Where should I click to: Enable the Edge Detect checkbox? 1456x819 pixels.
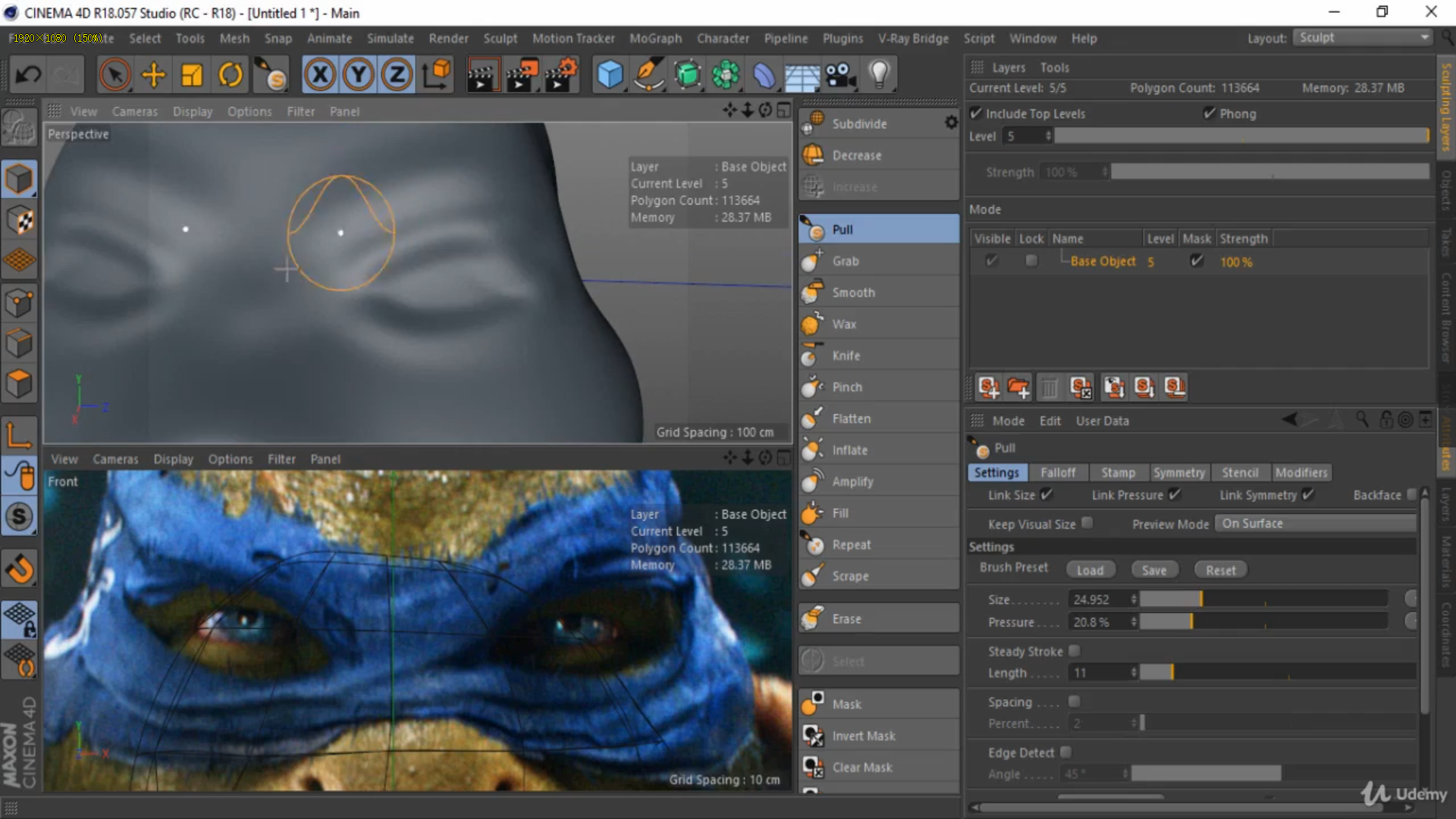(1066, 752)
